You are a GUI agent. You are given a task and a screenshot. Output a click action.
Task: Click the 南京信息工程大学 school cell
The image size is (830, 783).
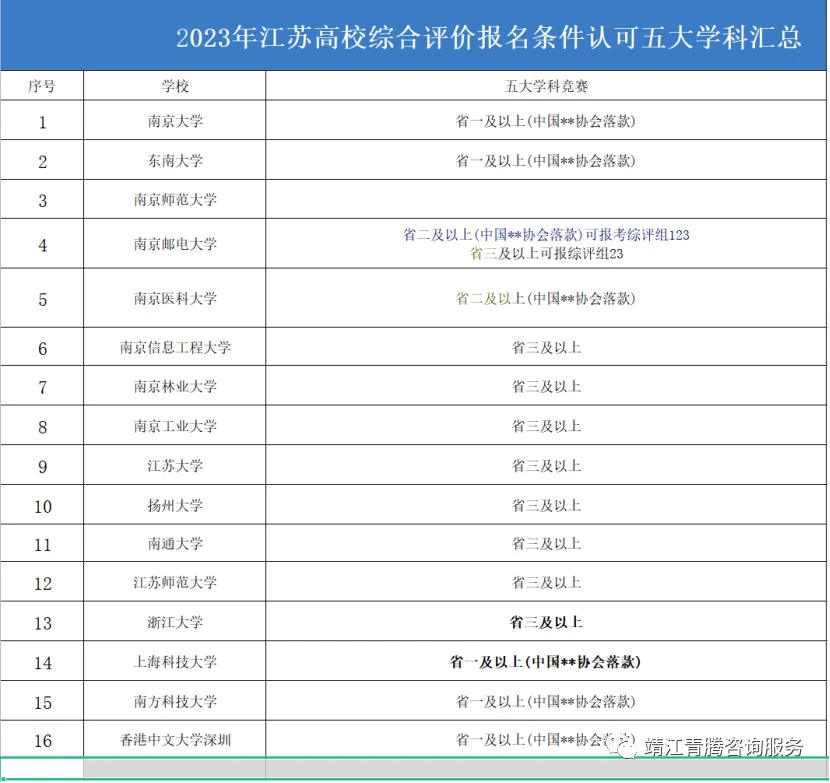coord(175,347)
